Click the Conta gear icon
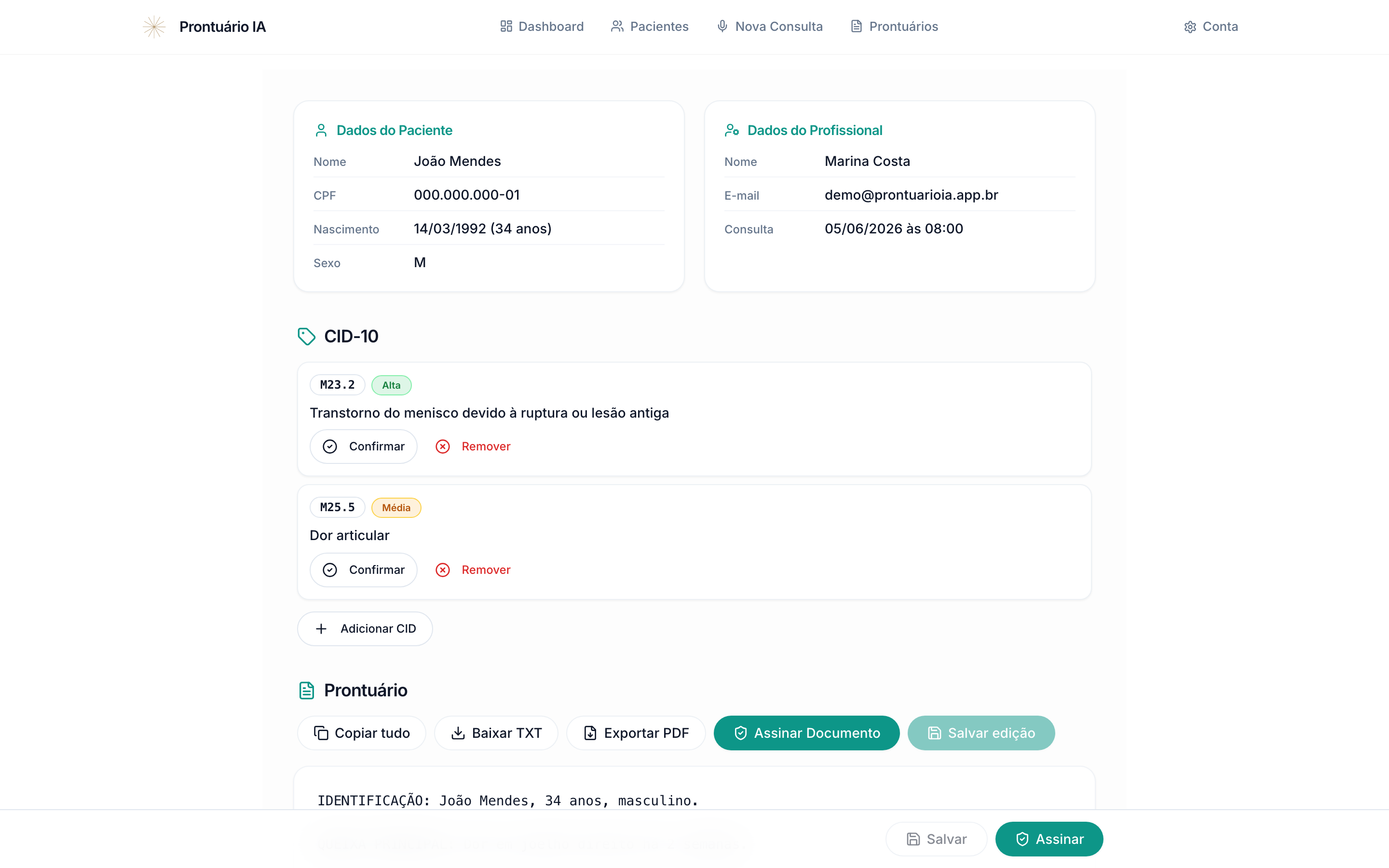The image size is (1389, 868). tap(1190, 27)
